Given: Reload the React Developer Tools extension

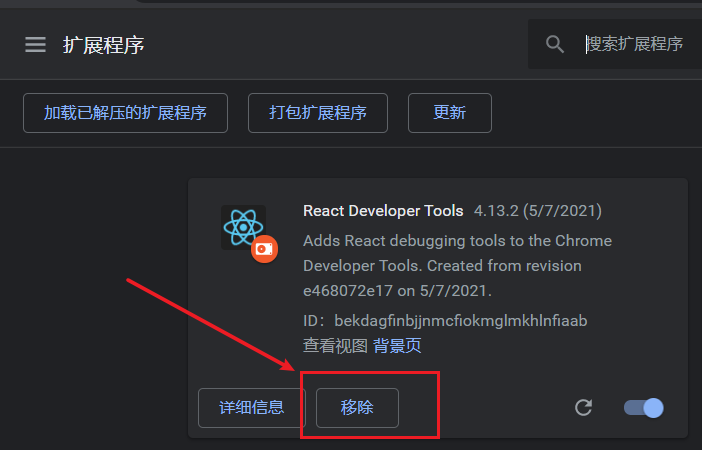Looking at the screenshot, I should coord(583,408).
